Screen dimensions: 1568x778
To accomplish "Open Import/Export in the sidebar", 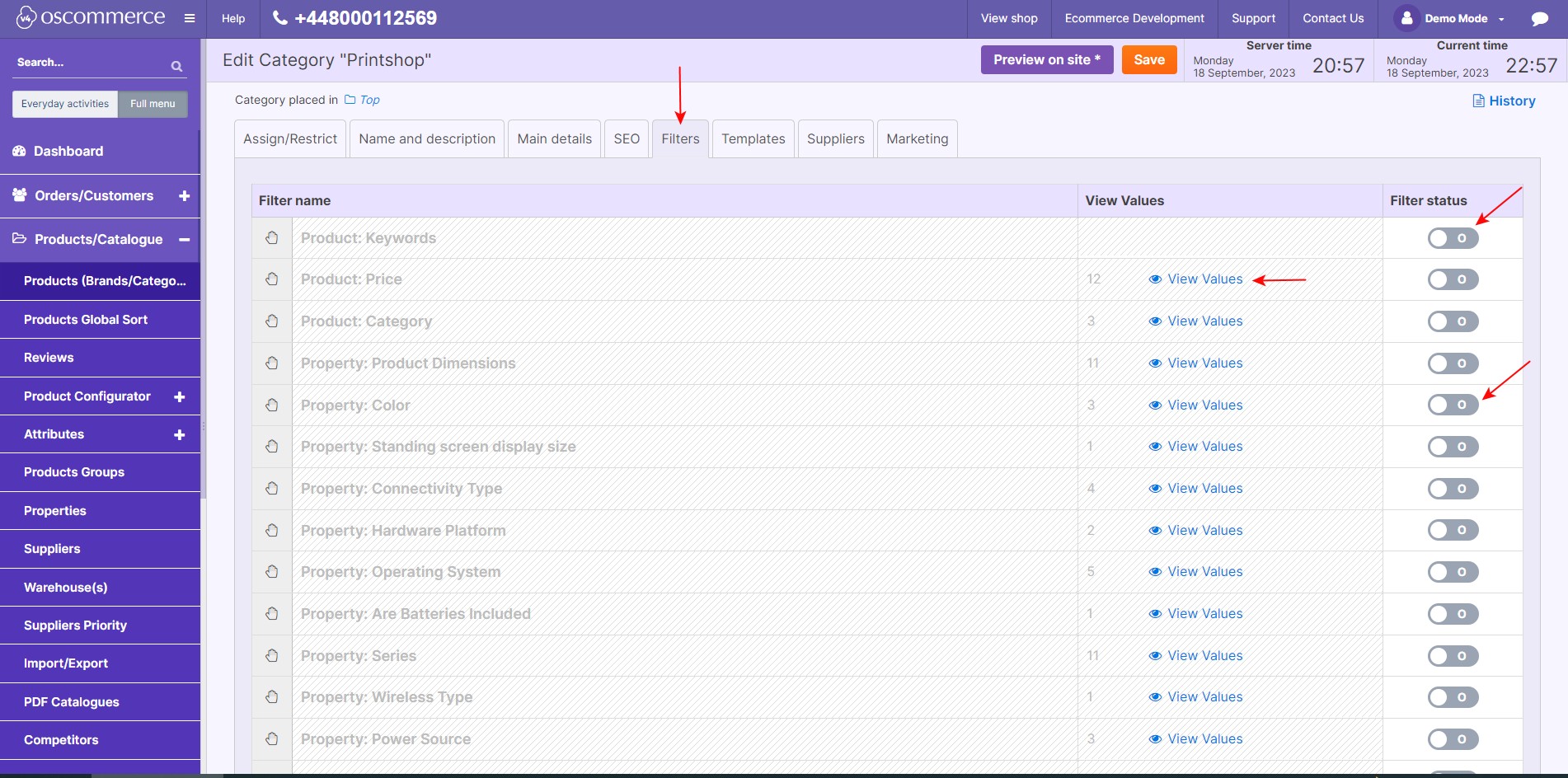I will pyautogui.click(x=100, y=663).
